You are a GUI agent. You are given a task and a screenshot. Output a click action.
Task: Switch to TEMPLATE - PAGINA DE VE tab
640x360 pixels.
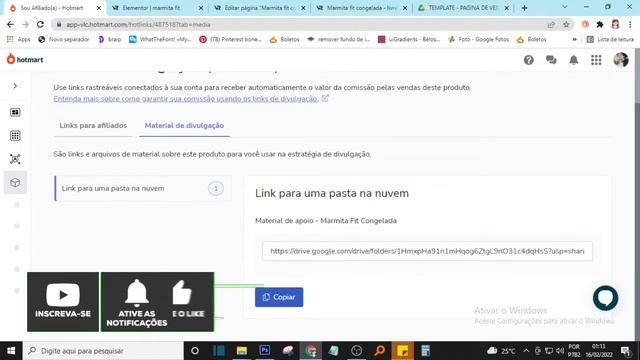[463, 8]
